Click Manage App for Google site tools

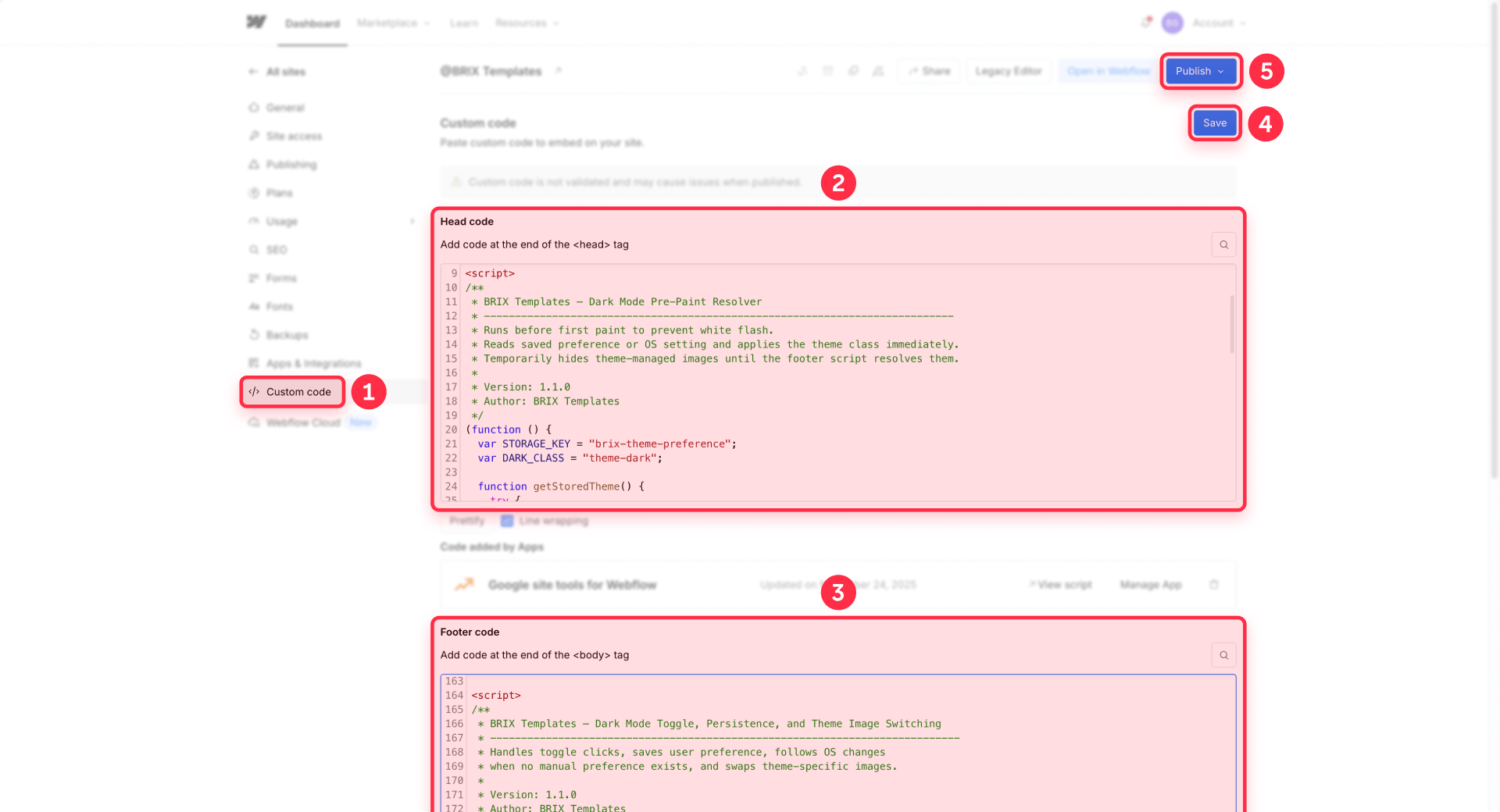tap(1151, 585)
